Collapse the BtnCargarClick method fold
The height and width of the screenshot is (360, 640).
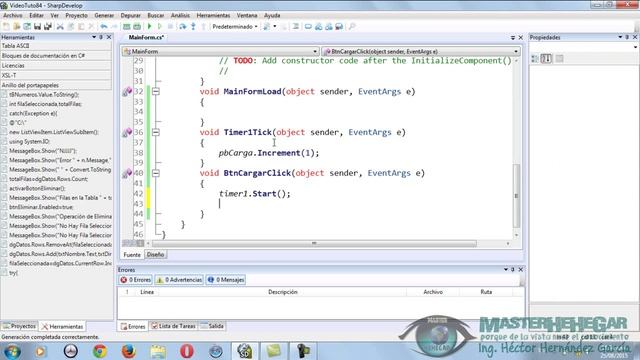click(x=156, y=173)
